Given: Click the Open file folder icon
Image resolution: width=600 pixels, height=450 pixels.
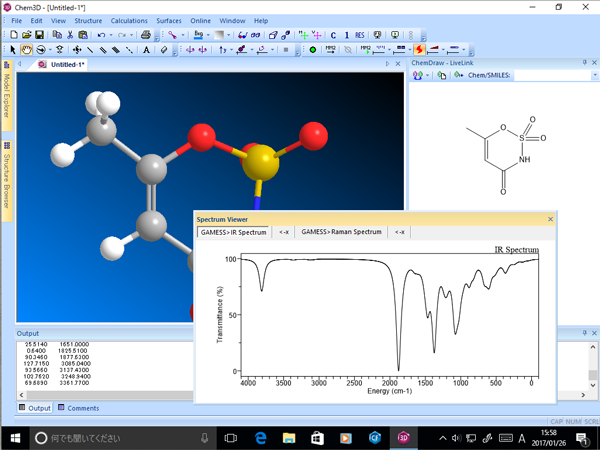Looking at the screenshot, I should [27, 35].
